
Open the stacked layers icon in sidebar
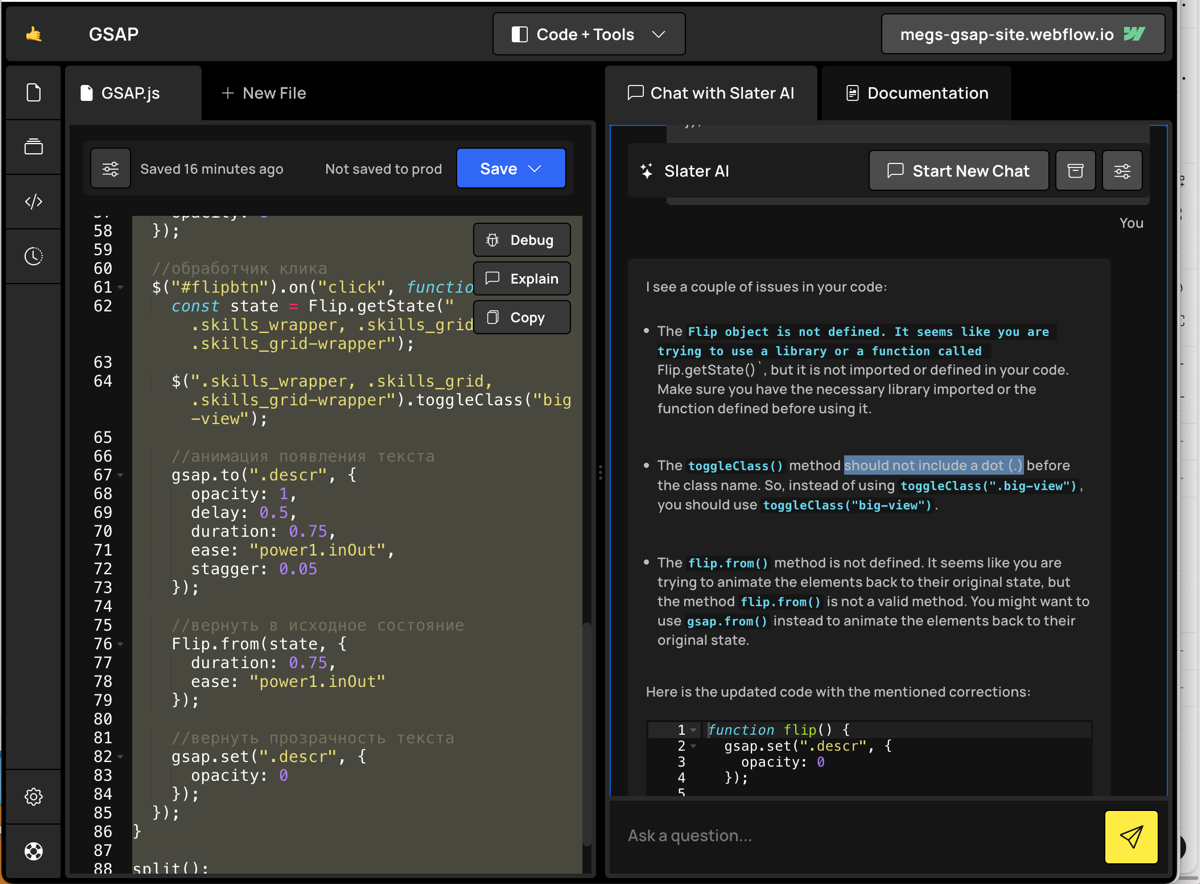[x=34, y=147]
